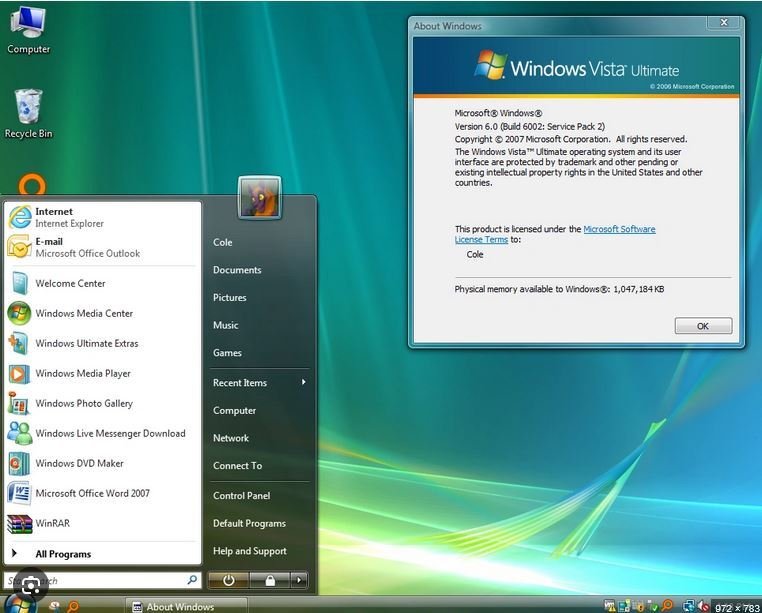Click OK in About Windows dialog
Viewport: 762px width, 613px height.
[x=703, y=326]
